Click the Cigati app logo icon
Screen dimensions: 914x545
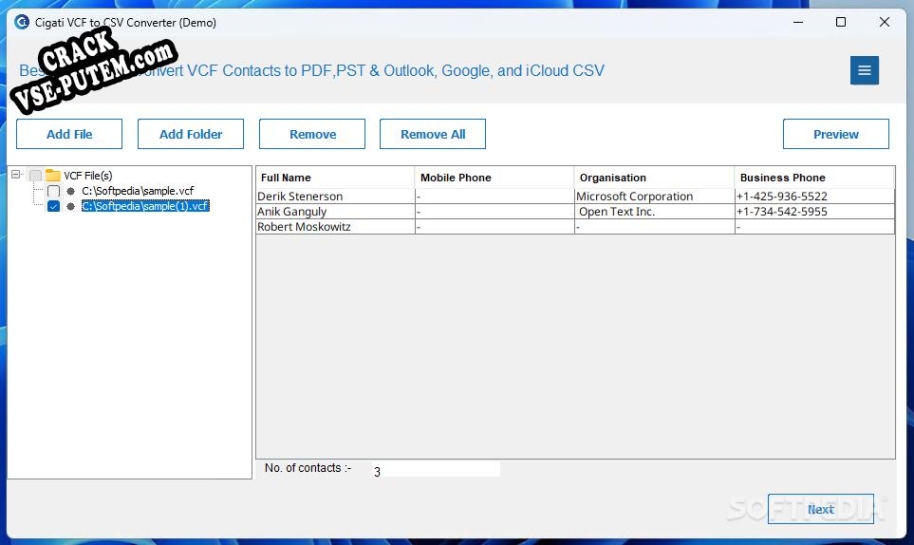tap(22, 22)
